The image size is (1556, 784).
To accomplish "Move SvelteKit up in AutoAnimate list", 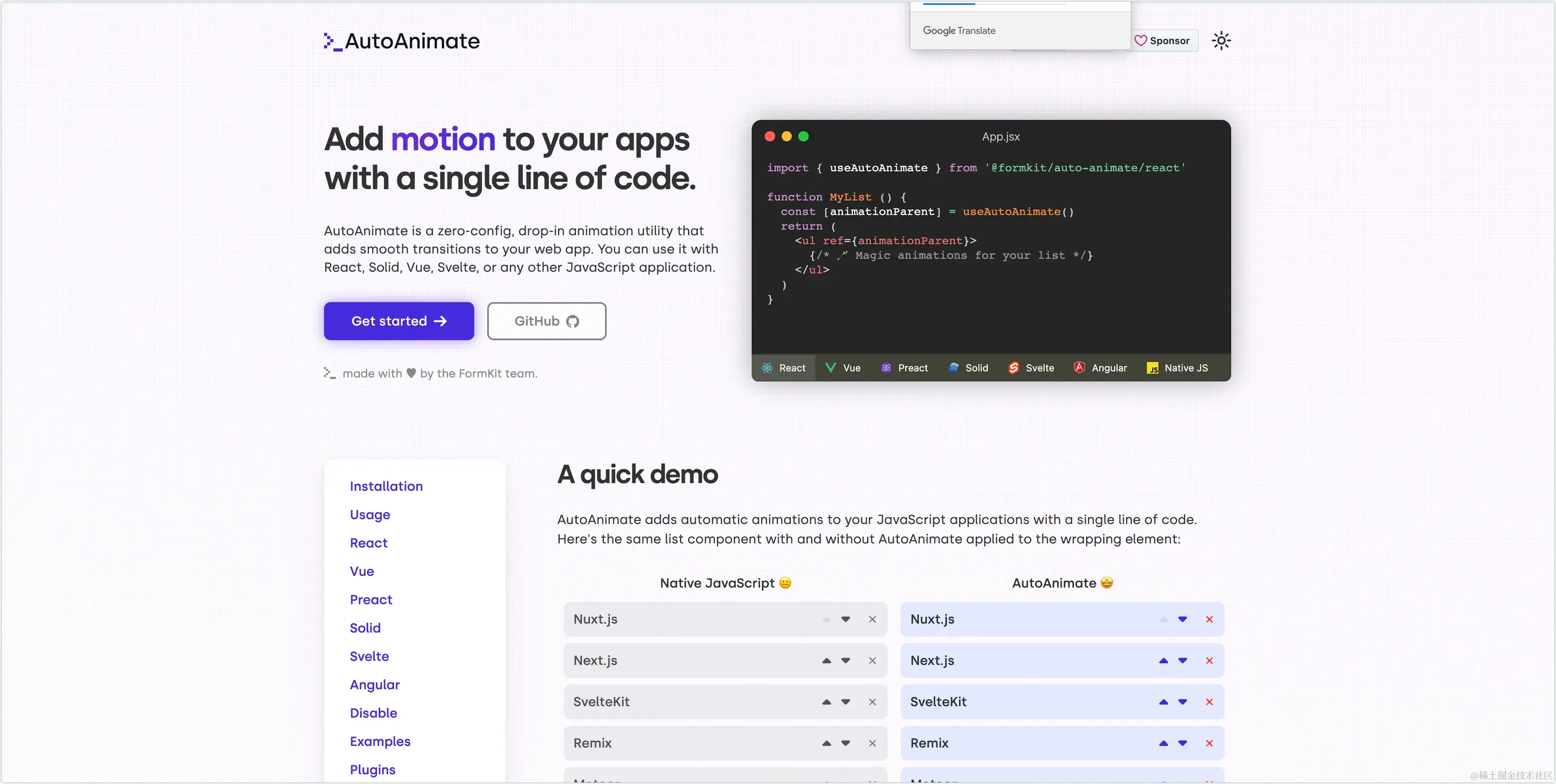I will pyautogui.click(x=1163, y=702).
